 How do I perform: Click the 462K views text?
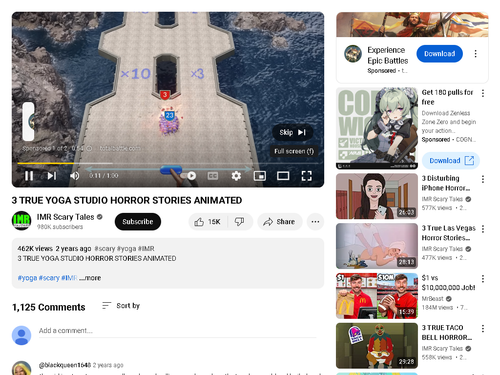35,248
